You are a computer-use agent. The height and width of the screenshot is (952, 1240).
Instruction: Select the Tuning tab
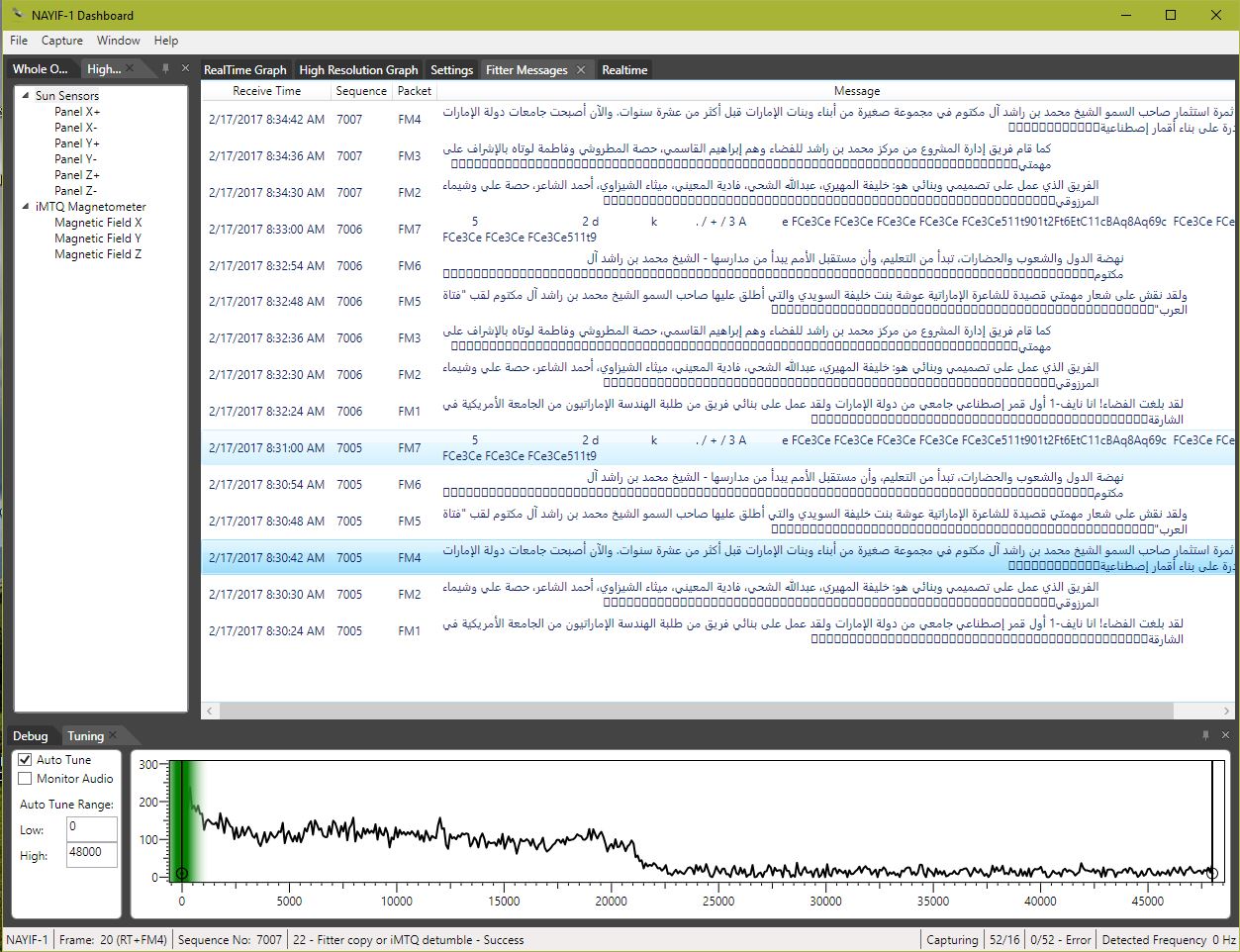tap(85, 736)
